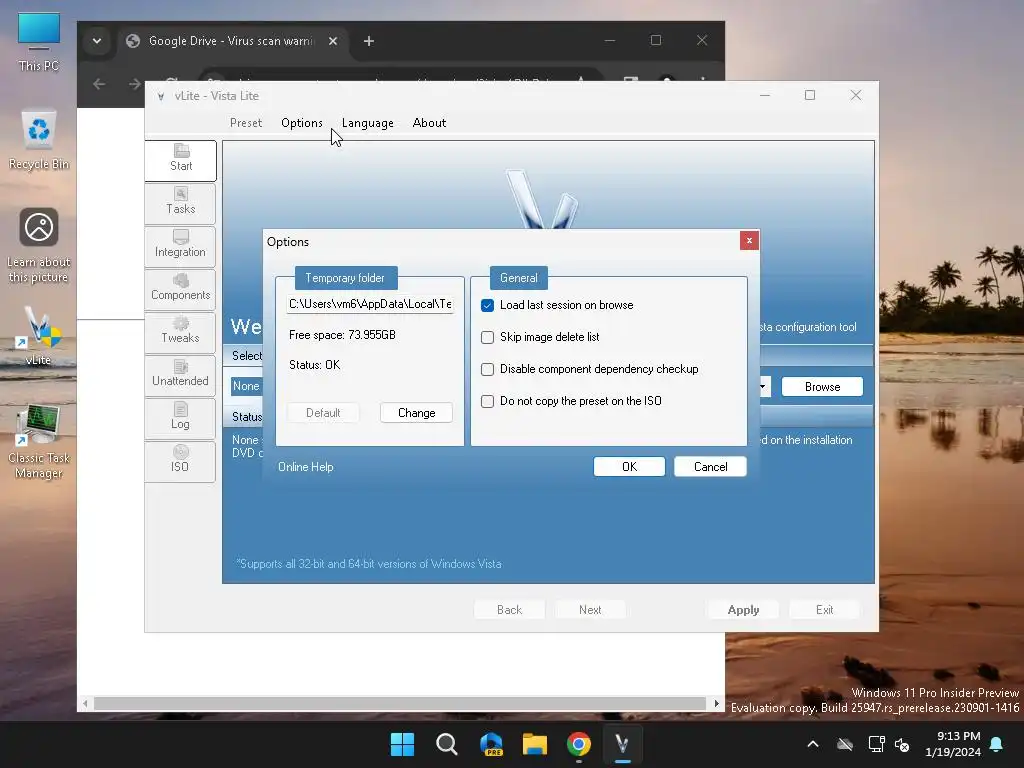Open File Explorer from taskbar

pos(535,744)
